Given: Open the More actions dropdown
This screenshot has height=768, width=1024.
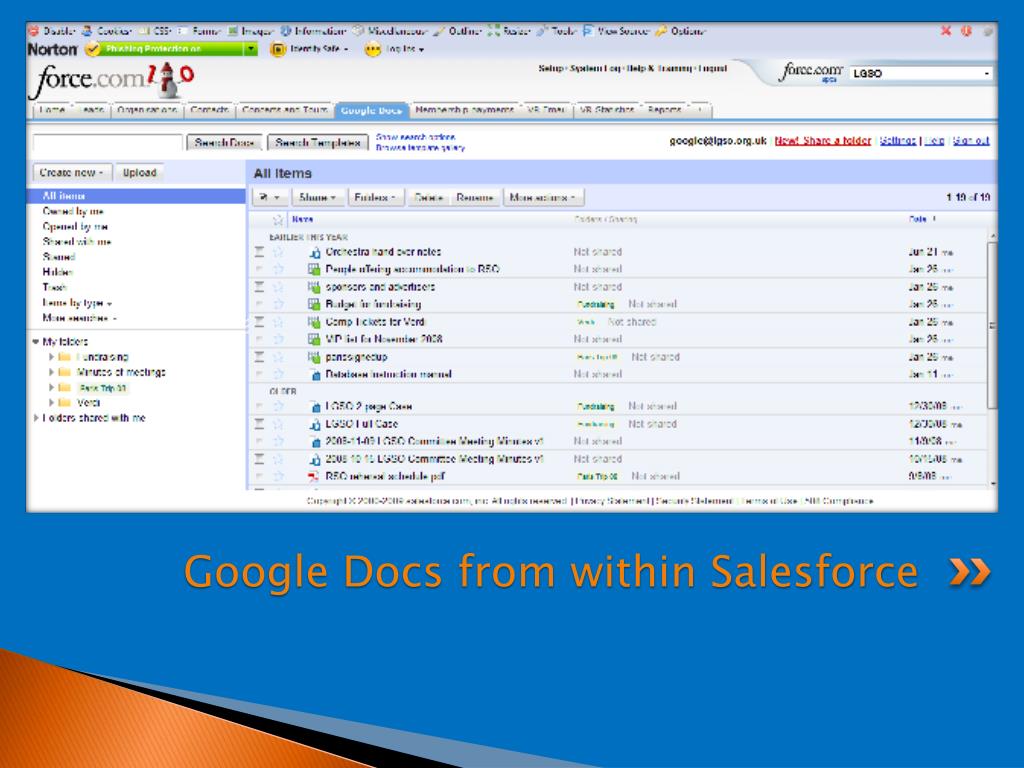Looking at the screenshot, I should point(543,197).
